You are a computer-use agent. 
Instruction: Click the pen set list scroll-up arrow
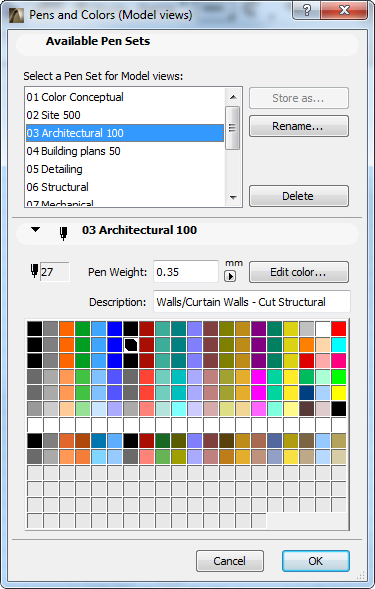(233, 97)
